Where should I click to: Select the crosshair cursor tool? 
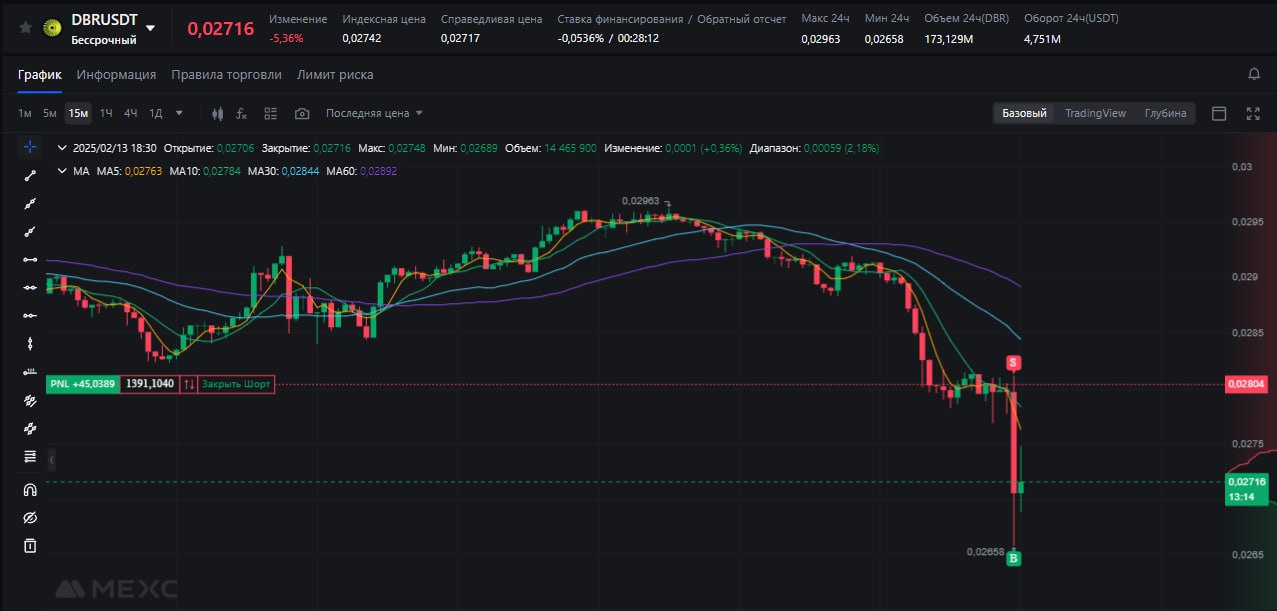(30, 147)
